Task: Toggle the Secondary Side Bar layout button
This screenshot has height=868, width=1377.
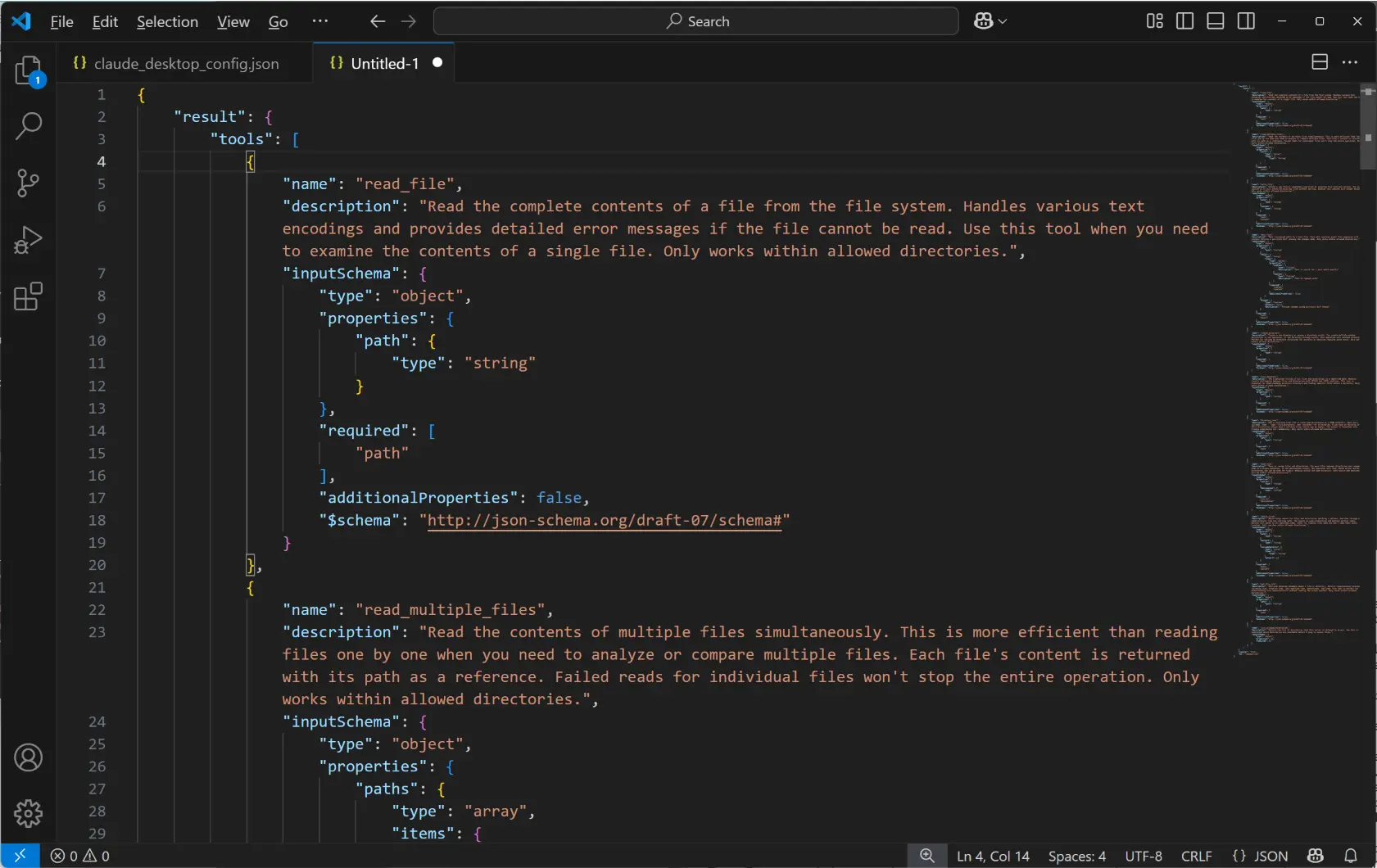Action: [x=1246, y=21]
